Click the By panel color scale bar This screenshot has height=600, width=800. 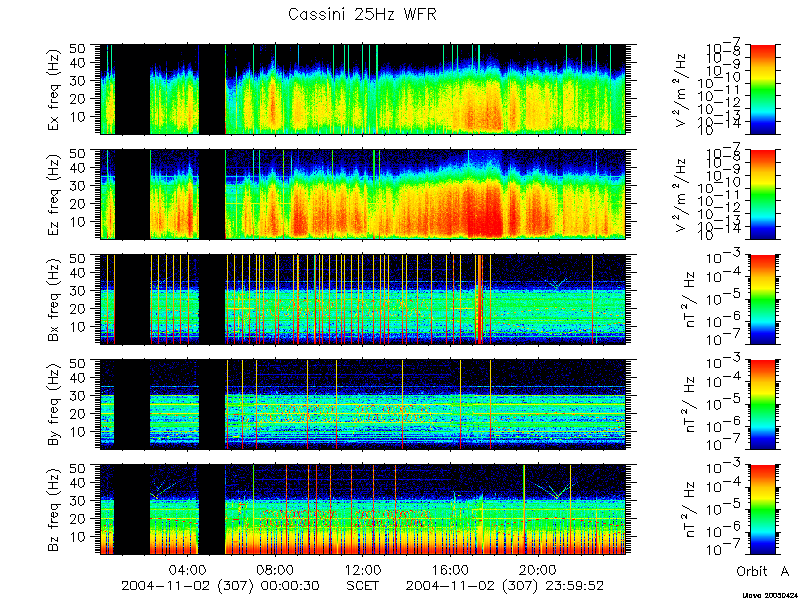click(762, 405)
